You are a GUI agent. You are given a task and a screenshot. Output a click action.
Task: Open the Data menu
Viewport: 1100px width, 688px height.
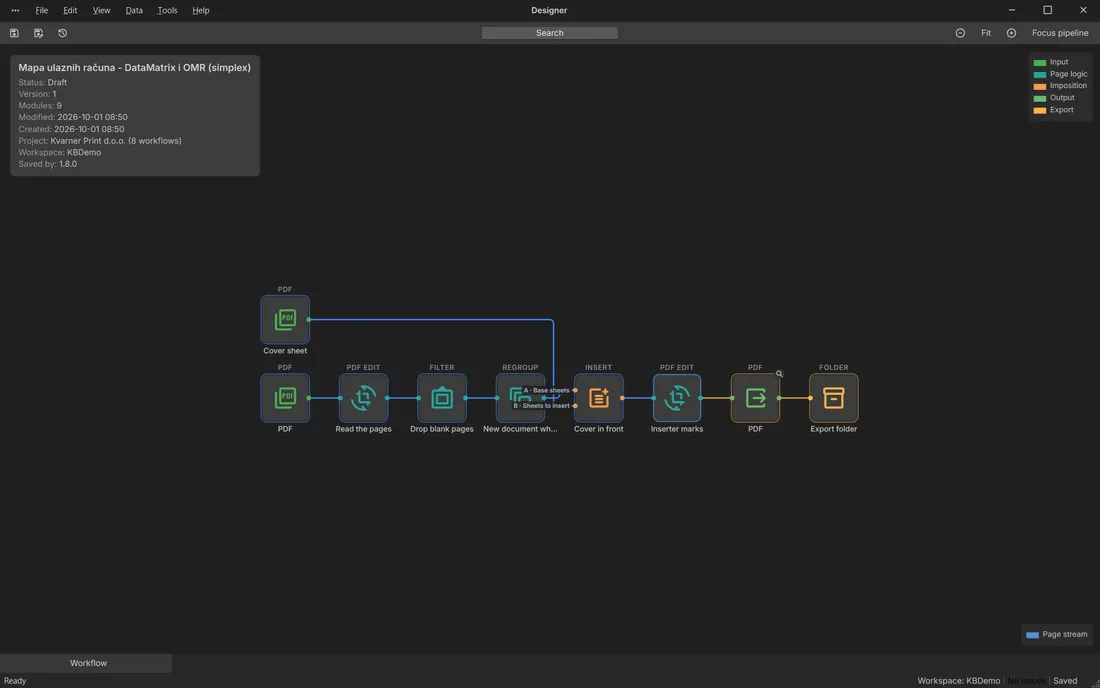(134, 11)
